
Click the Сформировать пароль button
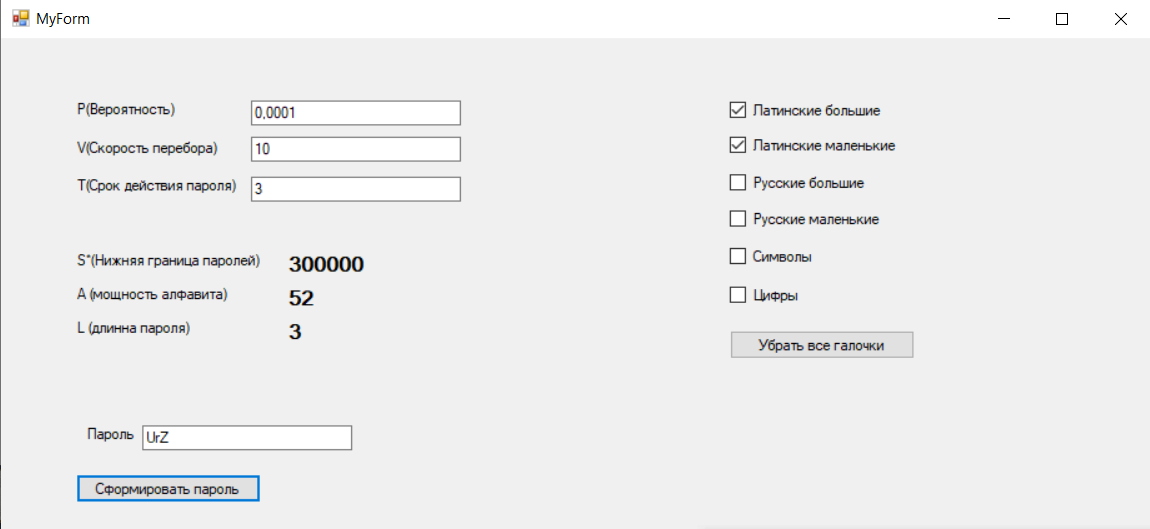point(168,489)
